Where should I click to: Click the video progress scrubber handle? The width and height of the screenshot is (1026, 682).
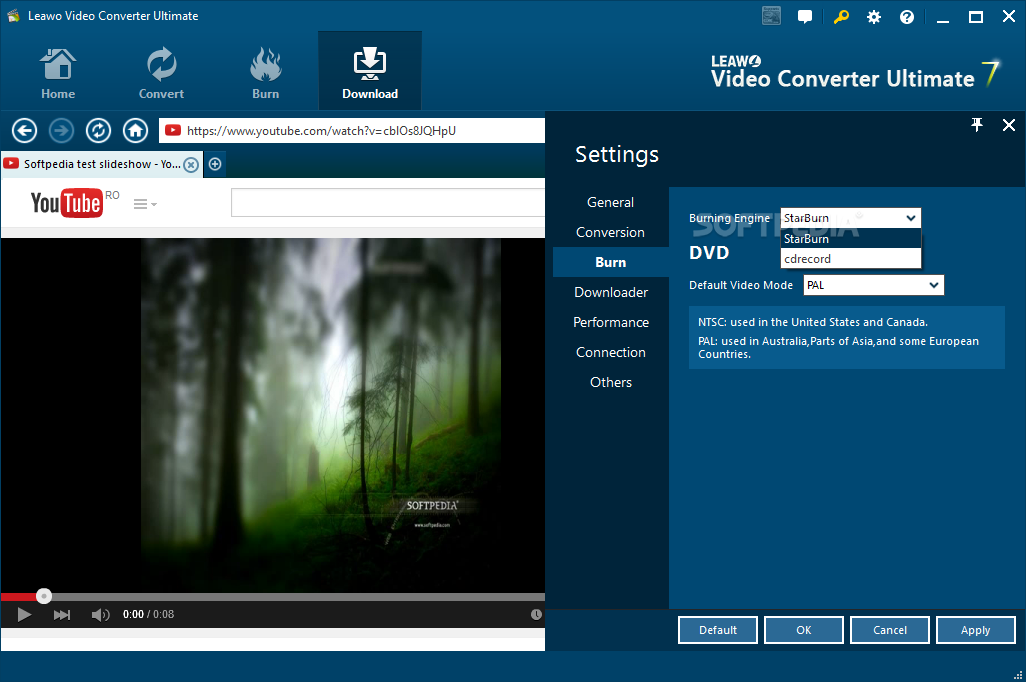tap(44, 596)
